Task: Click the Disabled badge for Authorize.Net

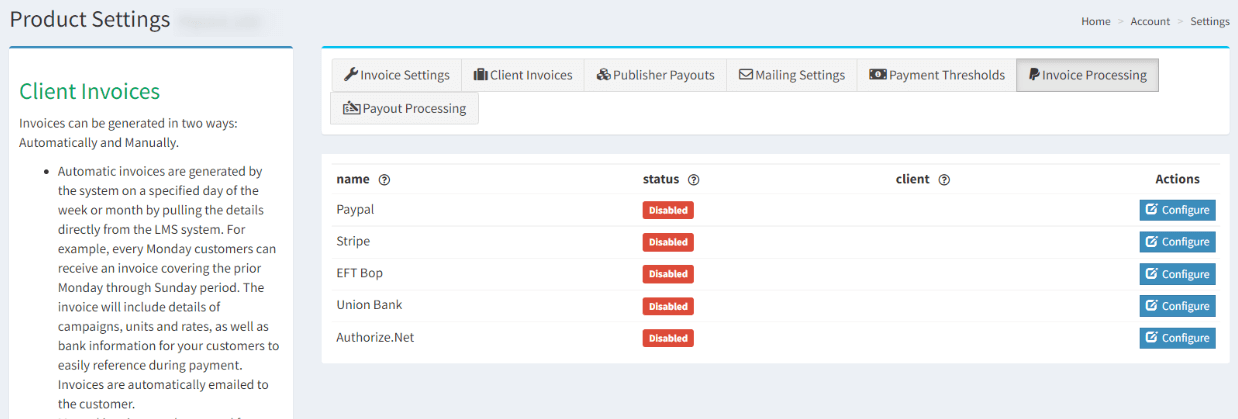Action: click(x=667, y=338)
